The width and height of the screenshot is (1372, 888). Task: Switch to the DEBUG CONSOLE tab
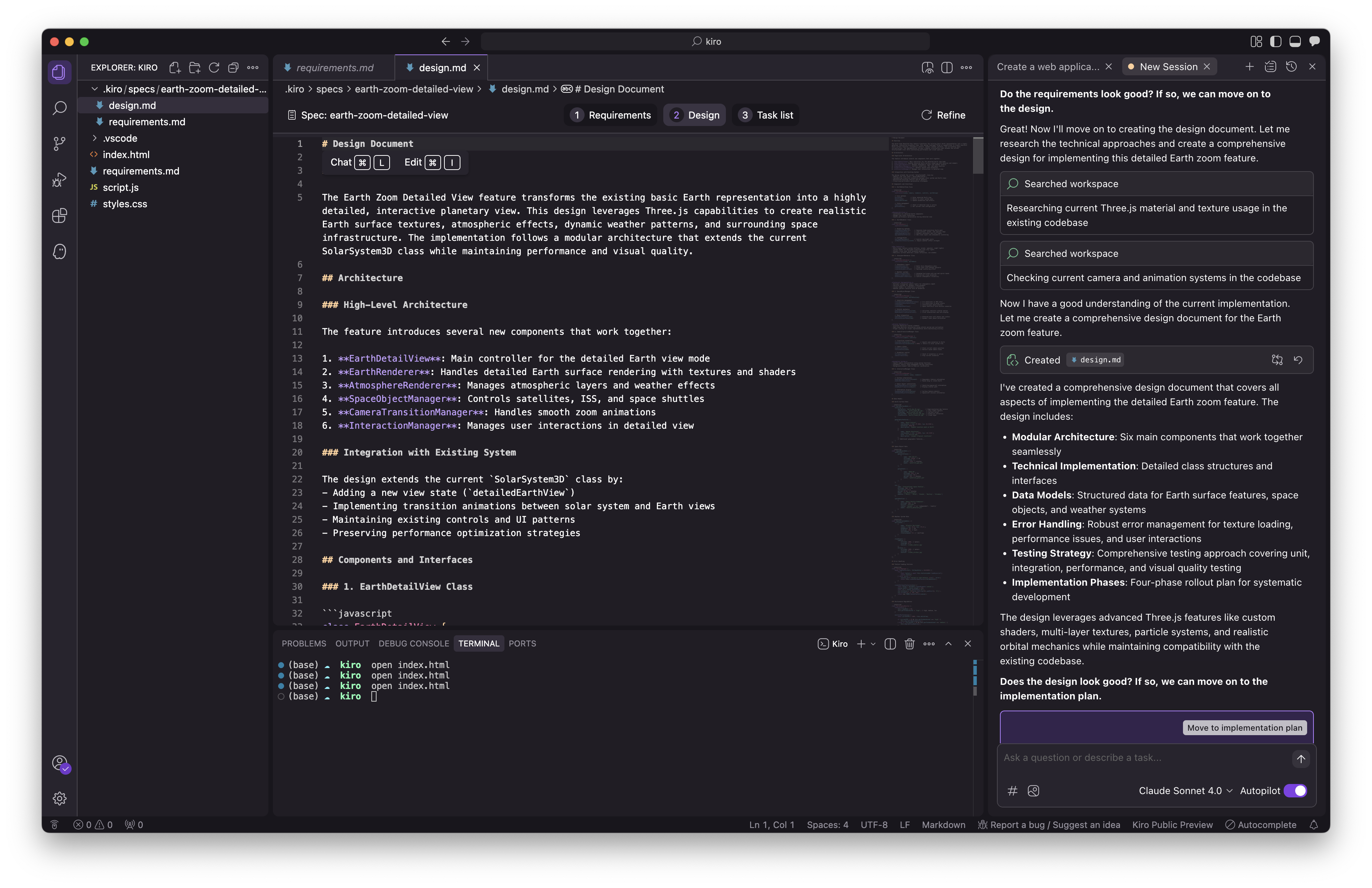(x=413, y=644)
